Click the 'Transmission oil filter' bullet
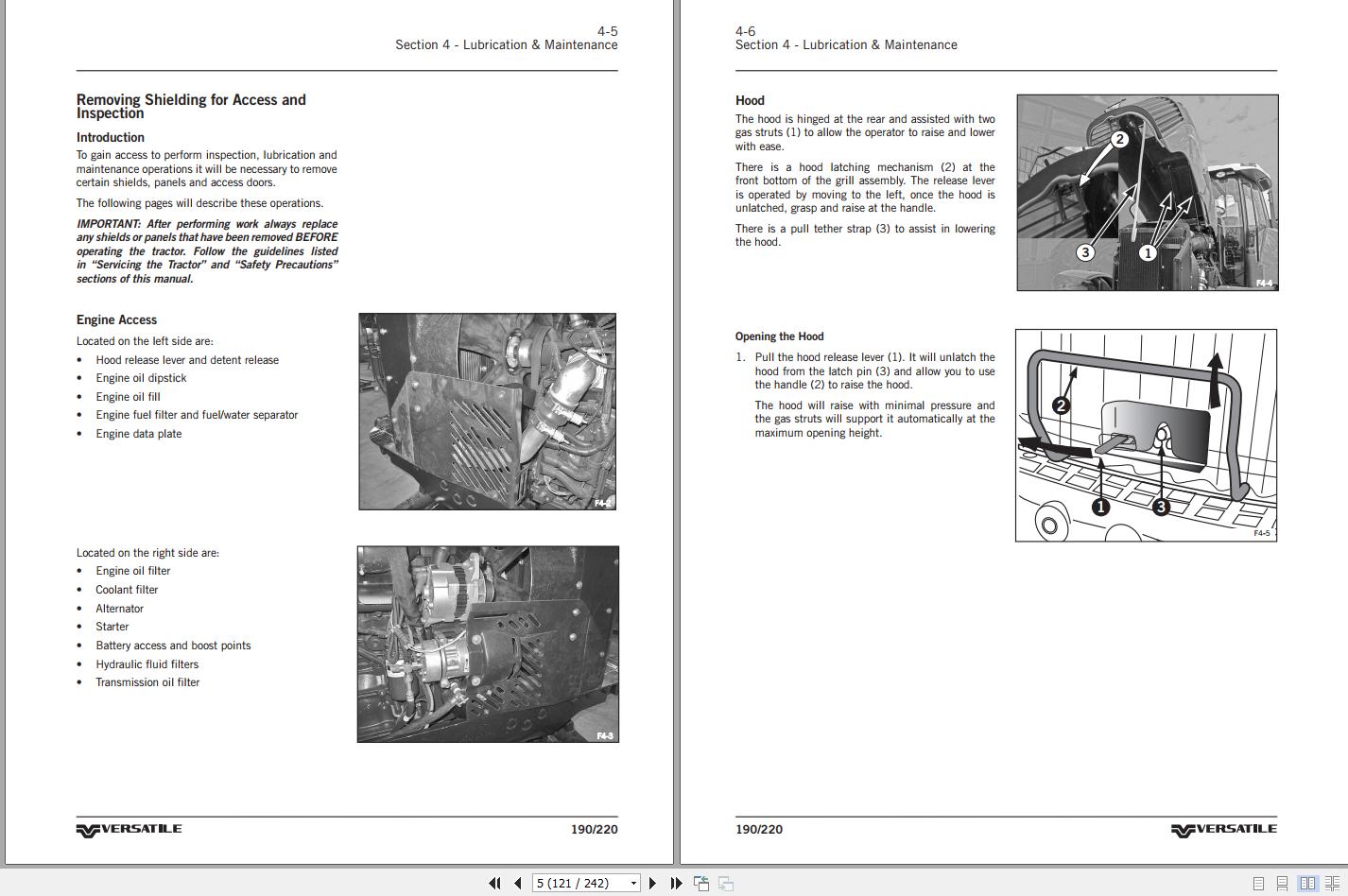Image resolution: width=1348 pixels, height=896 pixels. pos(147,682)
